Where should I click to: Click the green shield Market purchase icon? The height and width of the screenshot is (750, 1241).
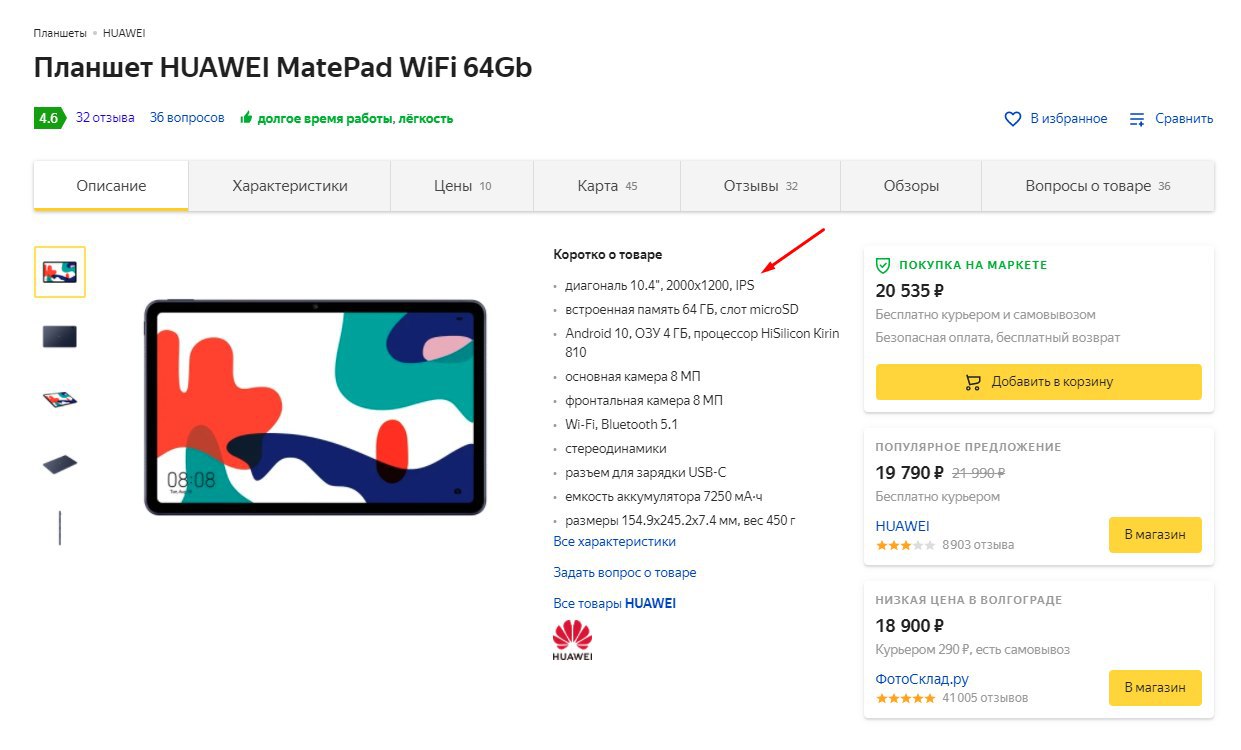[x=883, y=265]
